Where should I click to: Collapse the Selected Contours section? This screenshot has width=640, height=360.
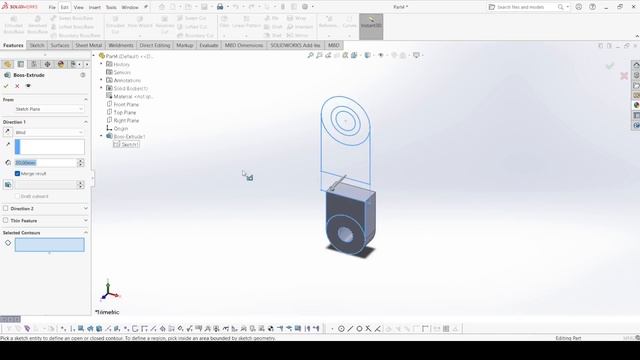(86, 233)
